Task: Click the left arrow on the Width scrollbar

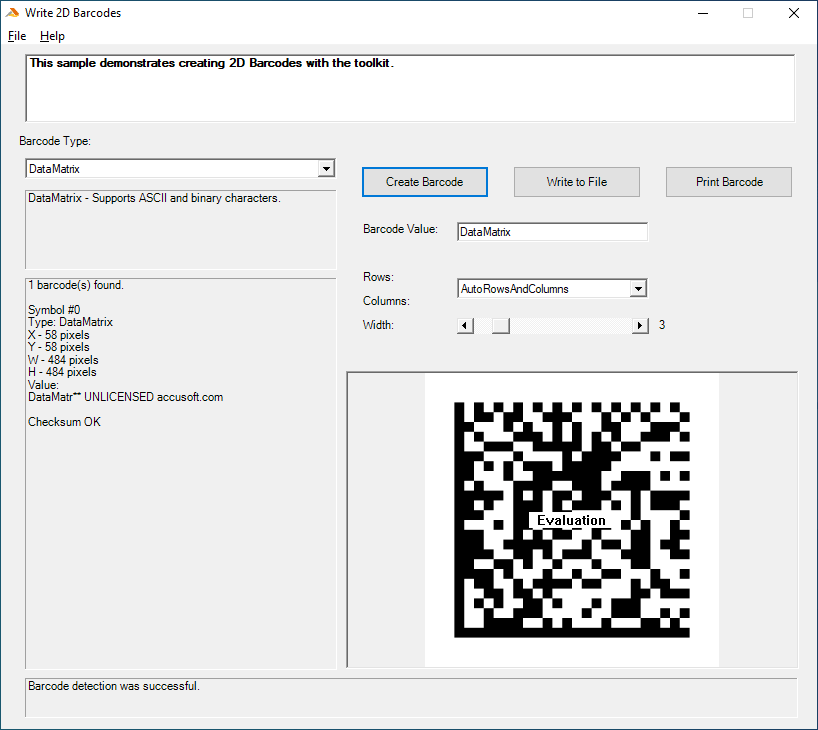Action: tap(464, 324)
